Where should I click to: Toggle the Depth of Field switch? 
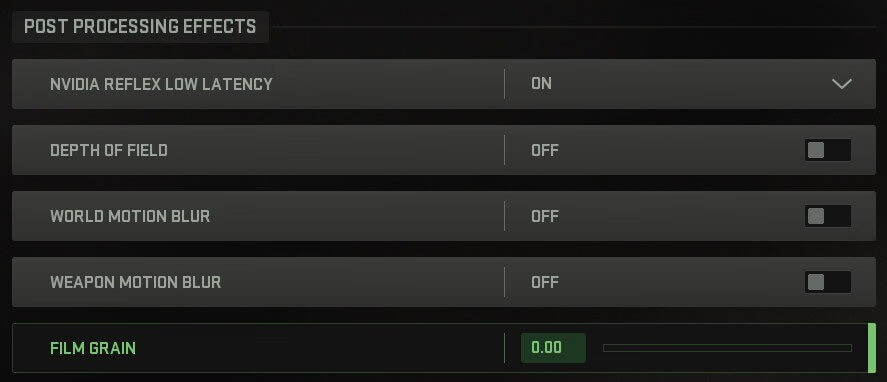pyautogui.click(x=828, y=150)
